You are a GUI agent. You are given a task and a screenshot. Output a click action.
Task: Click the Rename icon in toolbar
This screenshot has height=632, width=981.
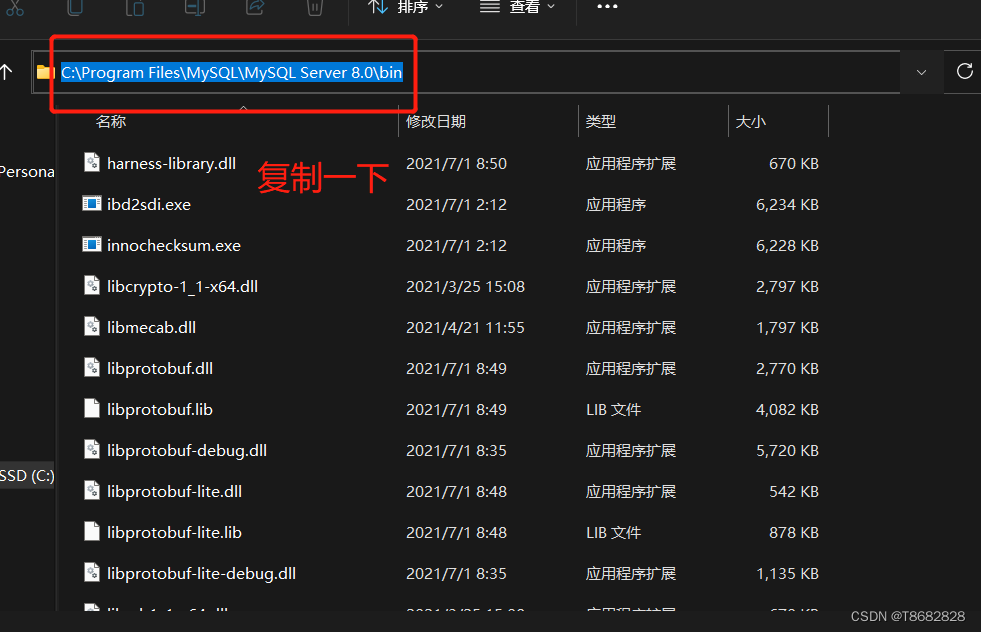(195, 8)
